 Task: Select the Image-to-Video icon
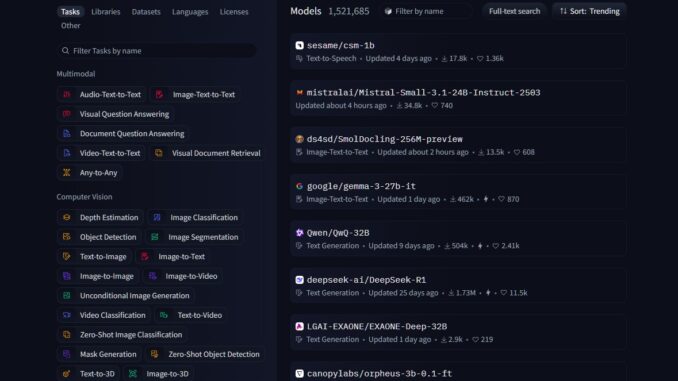pyautogui.click(x=152, y=276)
